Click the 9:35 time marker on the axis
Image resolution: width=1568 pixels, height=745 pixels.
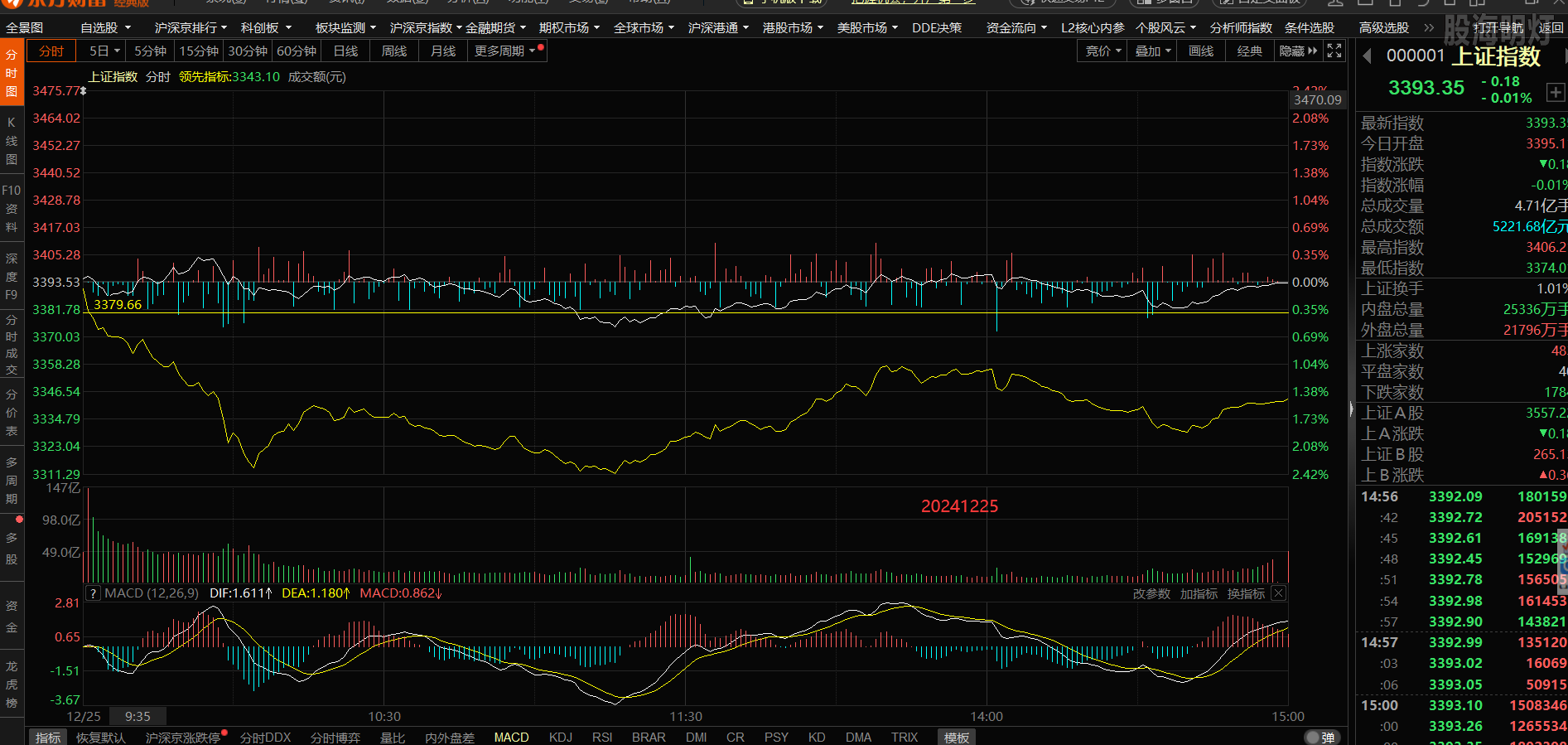click(138, 717)
